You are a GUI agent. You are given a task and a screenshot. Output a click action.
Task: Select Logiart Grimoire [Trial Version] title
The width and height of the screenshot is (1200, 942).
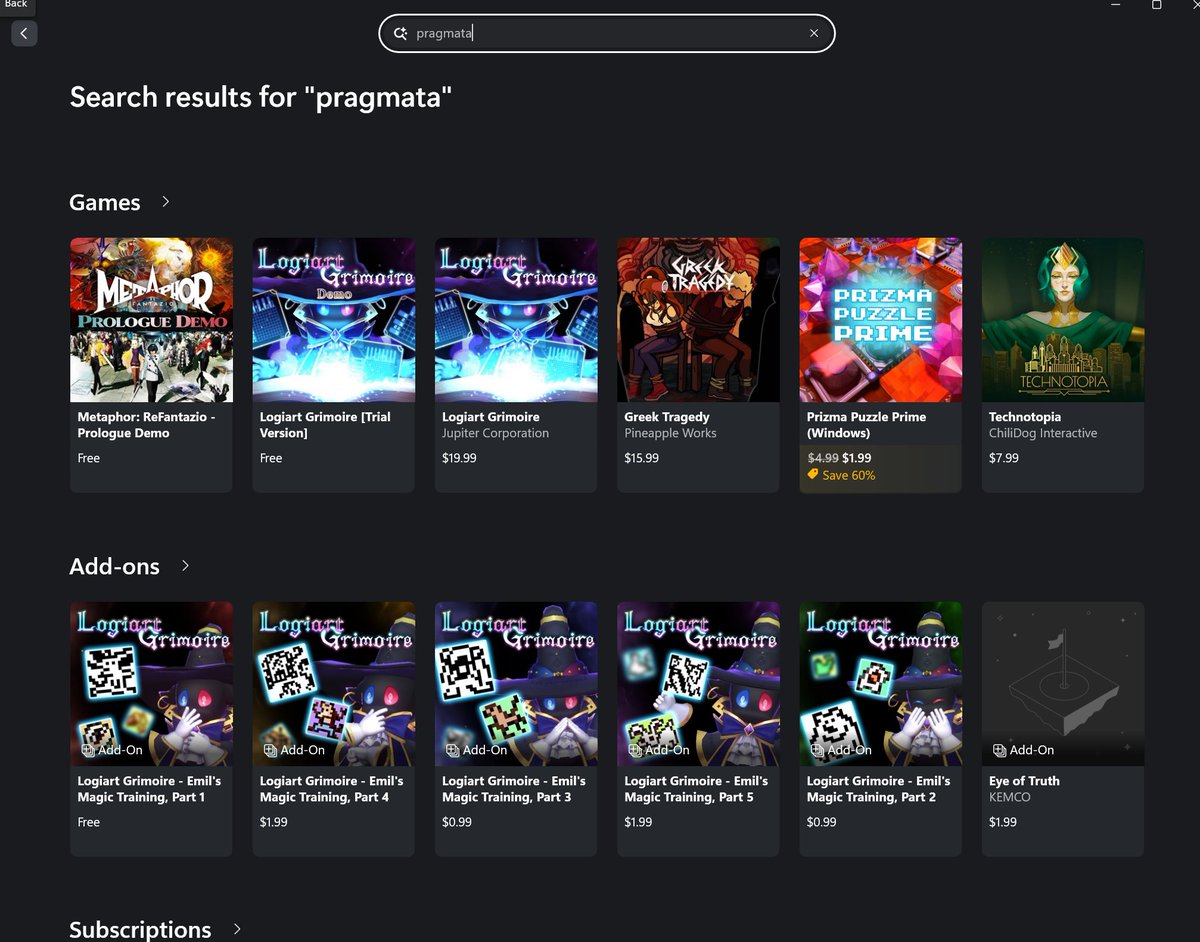325,425
